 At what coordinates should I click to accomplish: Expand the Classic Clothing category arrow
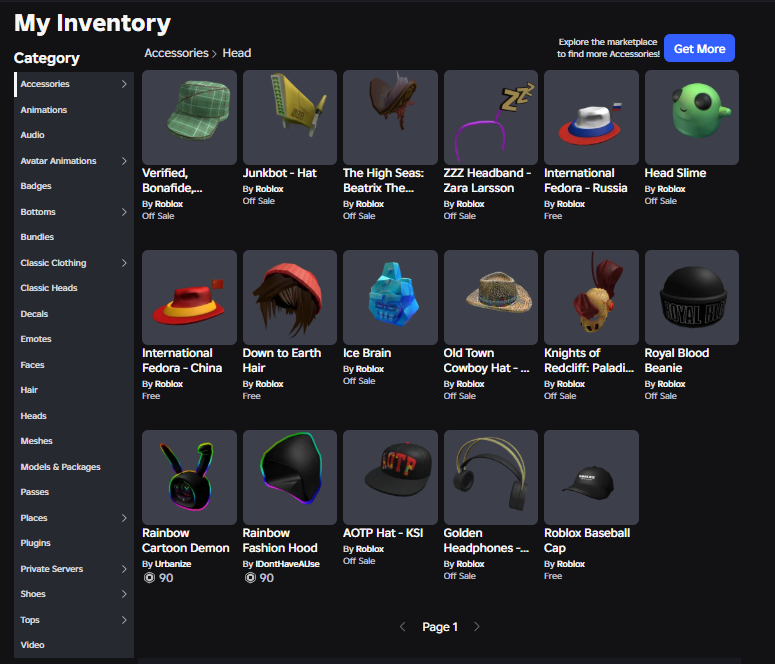[124, 263]
